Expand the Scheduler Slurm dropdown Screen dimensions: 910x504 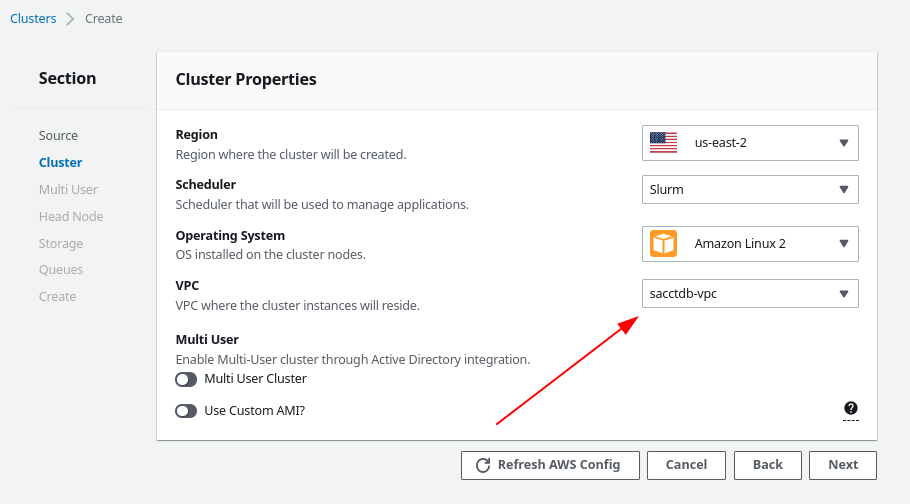pyautogui.click(x=750, y=190)
